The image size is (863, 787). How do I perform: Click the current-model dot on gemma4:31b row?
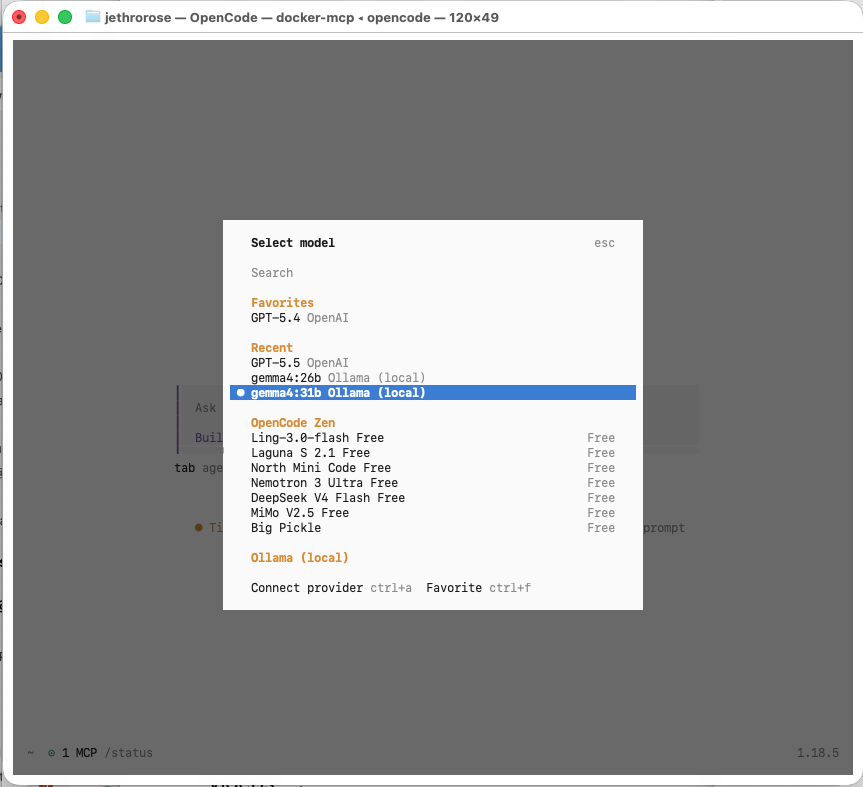[x=241, y=393]
